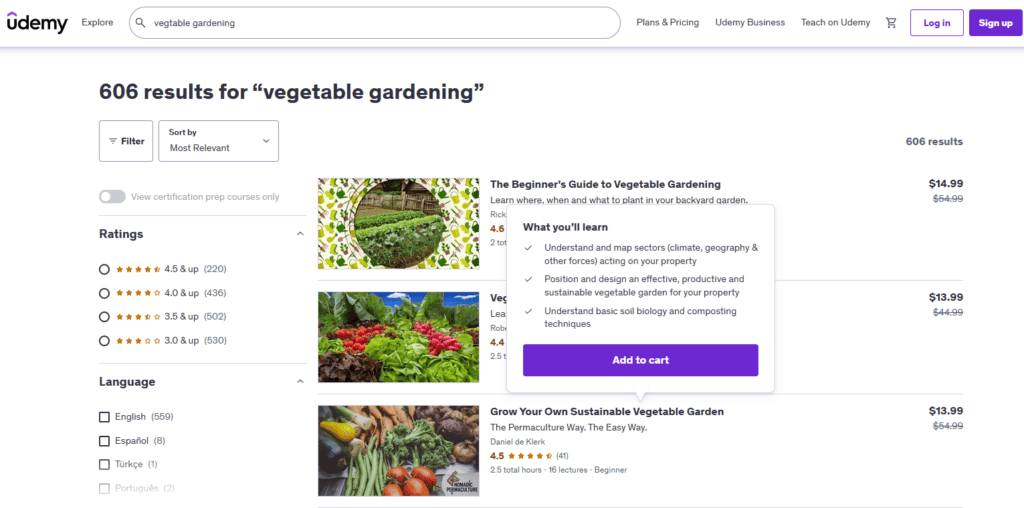Click the Add to cart button
1024x508 pixels.
(x=640, y=360)
